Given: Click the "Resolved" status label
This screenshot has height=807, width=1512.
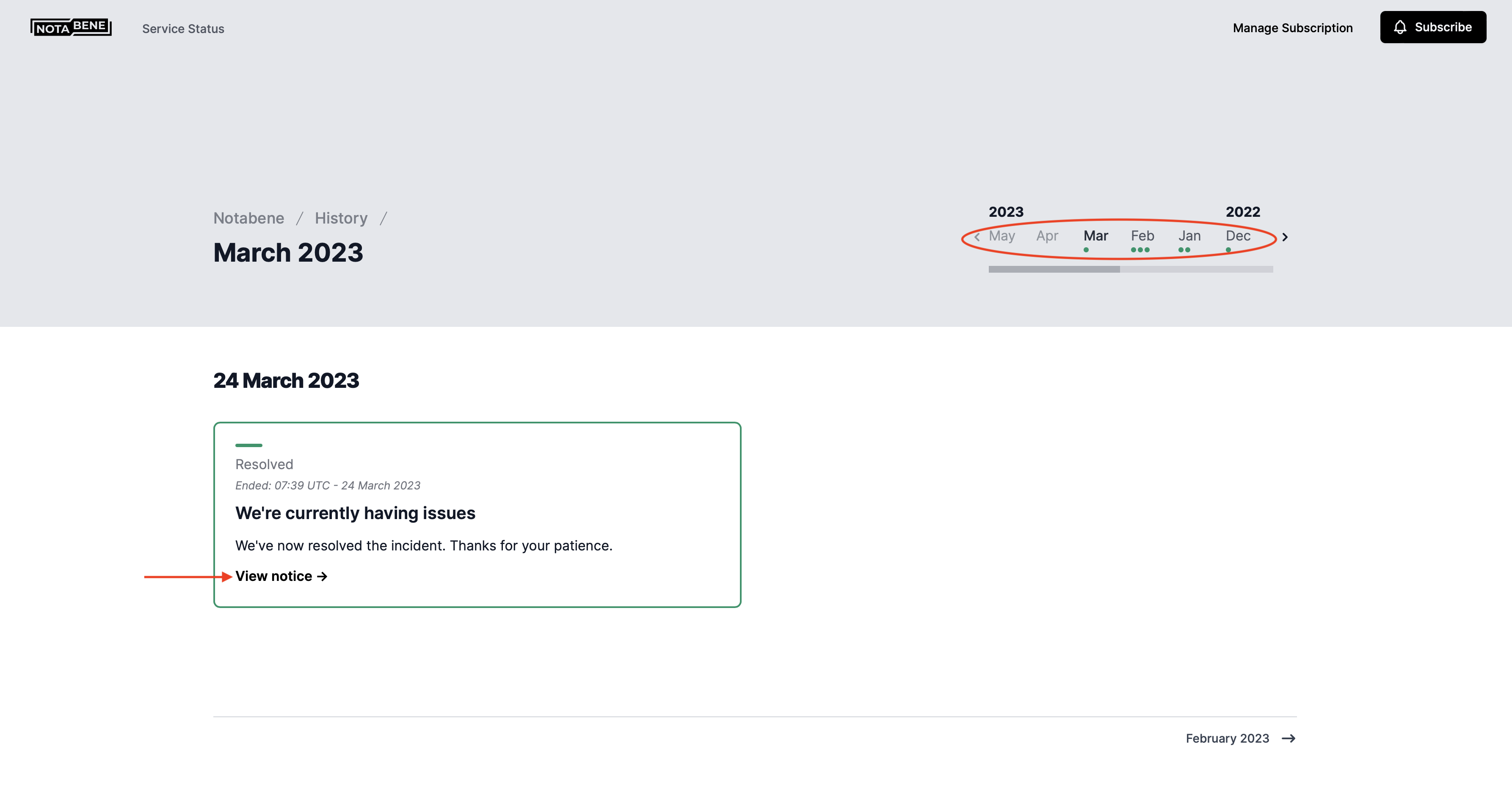Looking at the screenshot, I should click(264, 464).
